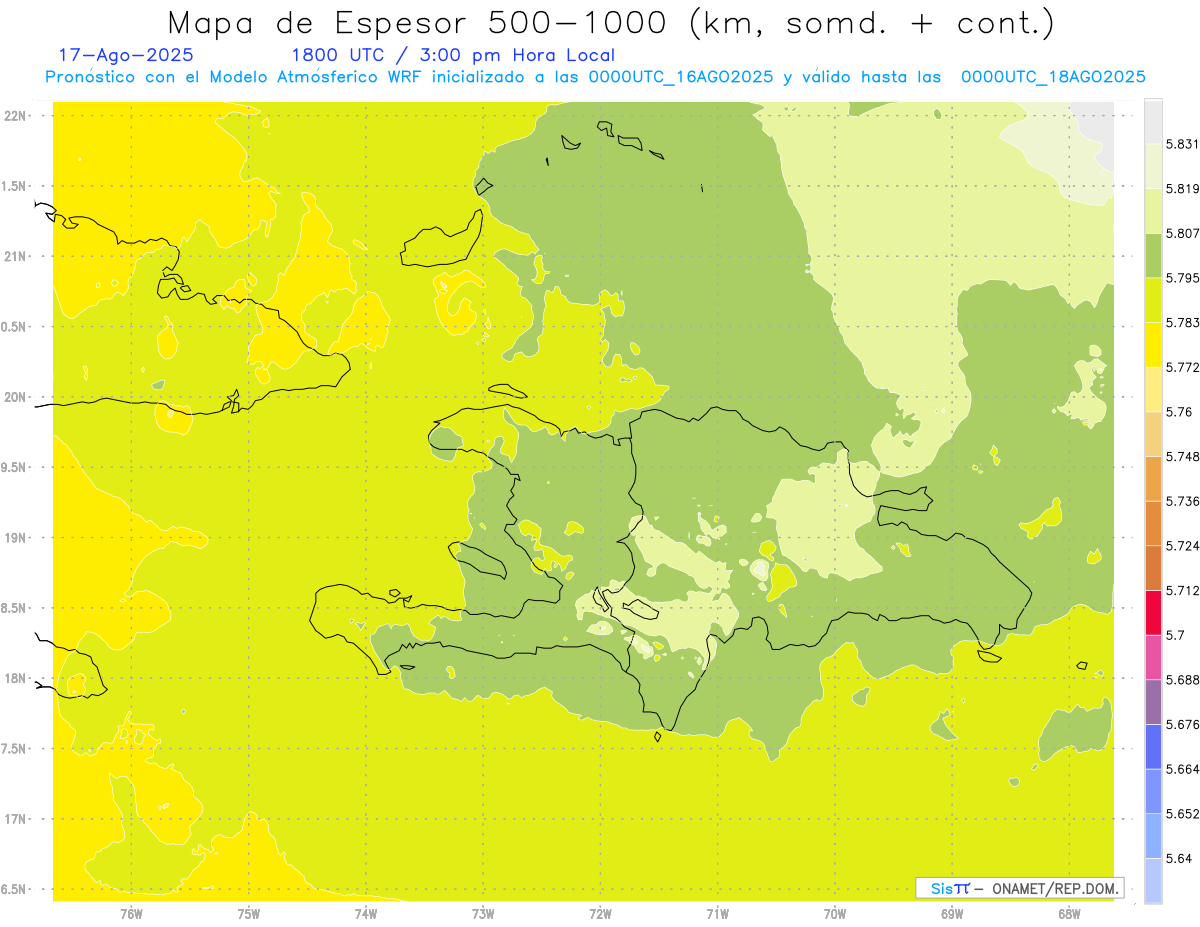Select the legend value '5.724'

click(1183, 546)
